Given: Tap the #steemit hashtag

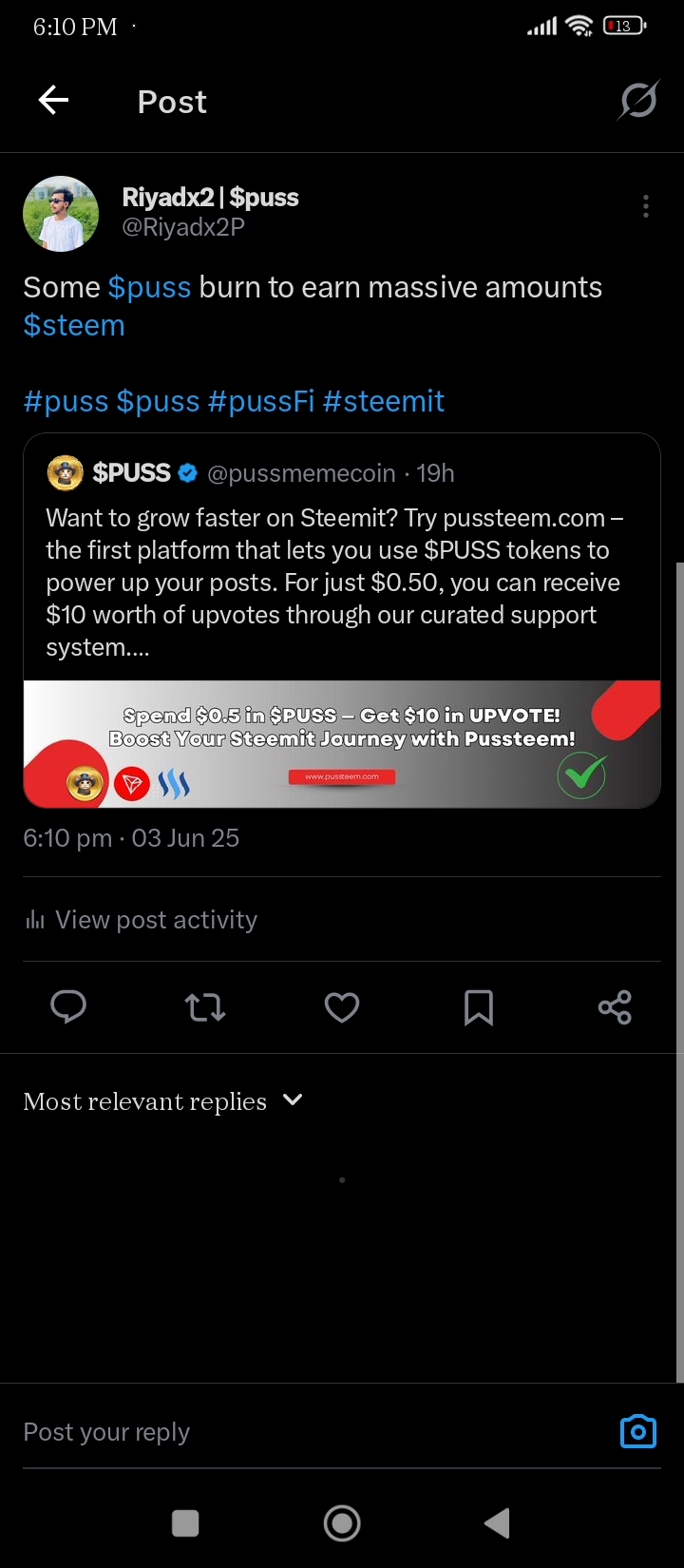Looking at the screenshot, I should [x=384, y=401].
